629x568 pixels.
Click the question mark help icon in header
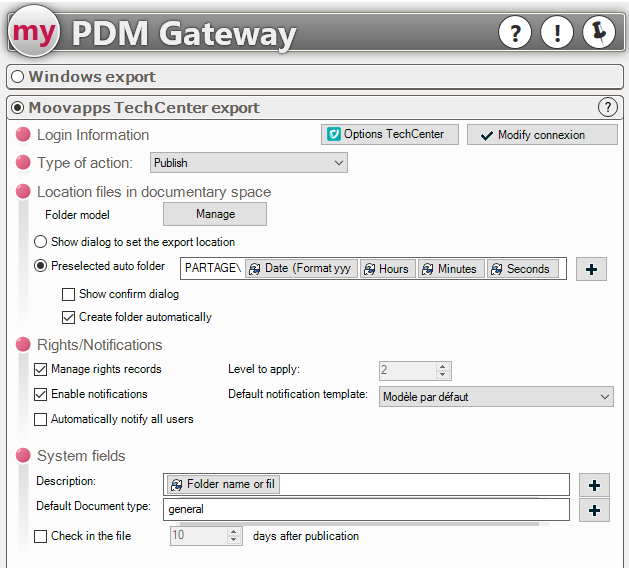click(x=515, y=33)
